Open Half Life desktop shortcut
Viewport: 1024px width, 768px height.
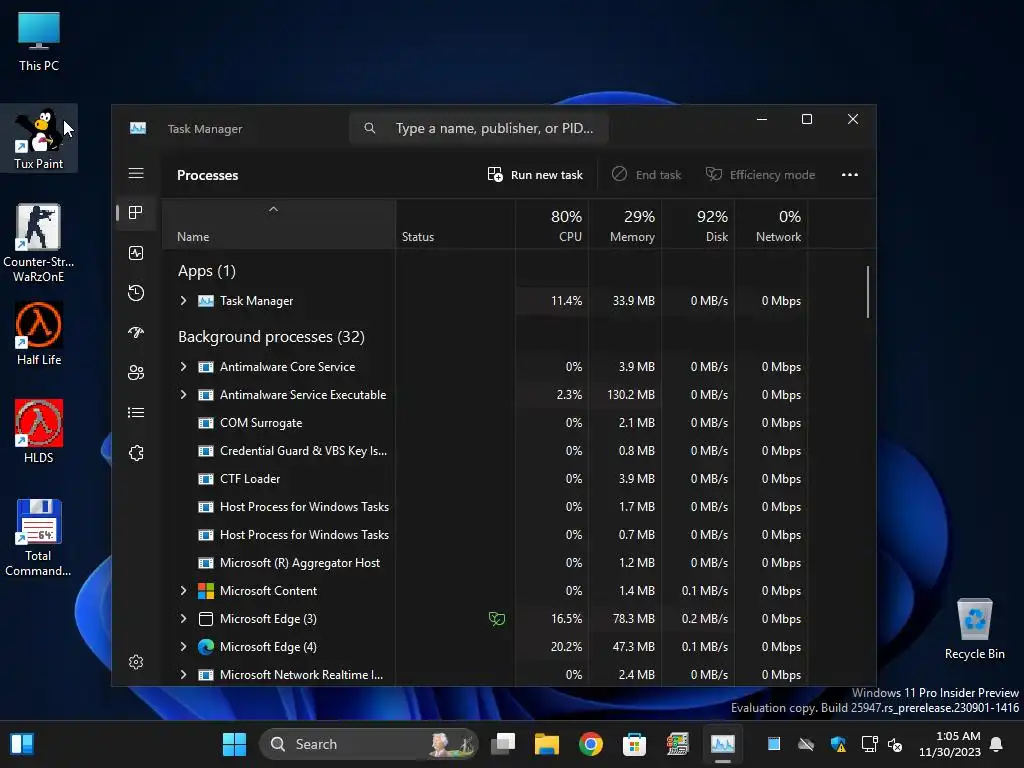pyautogui.click(x=39, y=334)
